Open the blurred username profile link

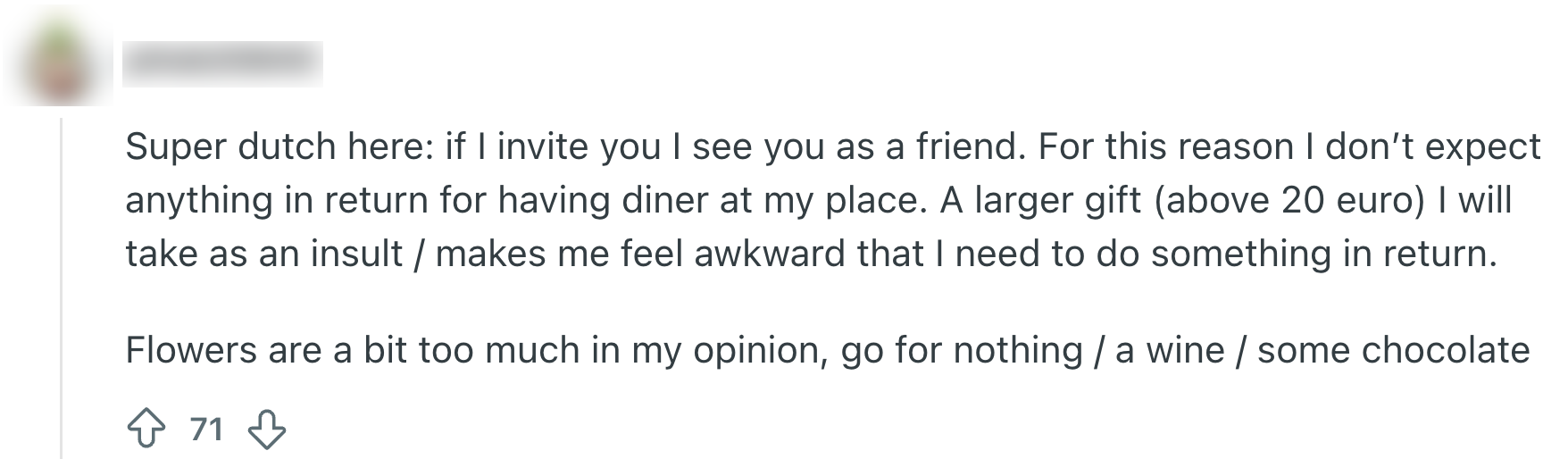coord(222,63)
